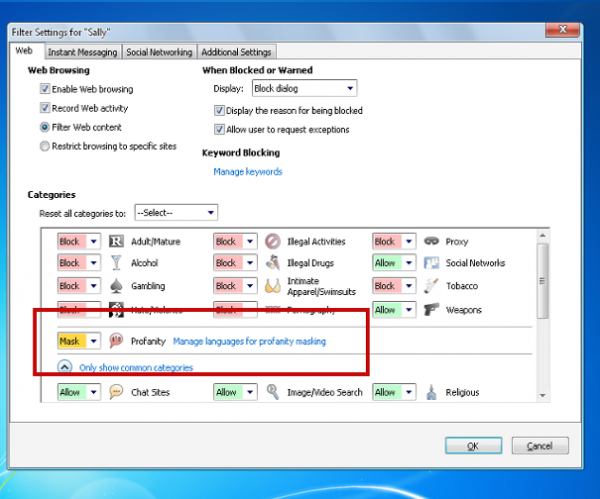
Task: Click the categories list scroll down arrow
Action: pyautogui.click(x=543, y=395)
